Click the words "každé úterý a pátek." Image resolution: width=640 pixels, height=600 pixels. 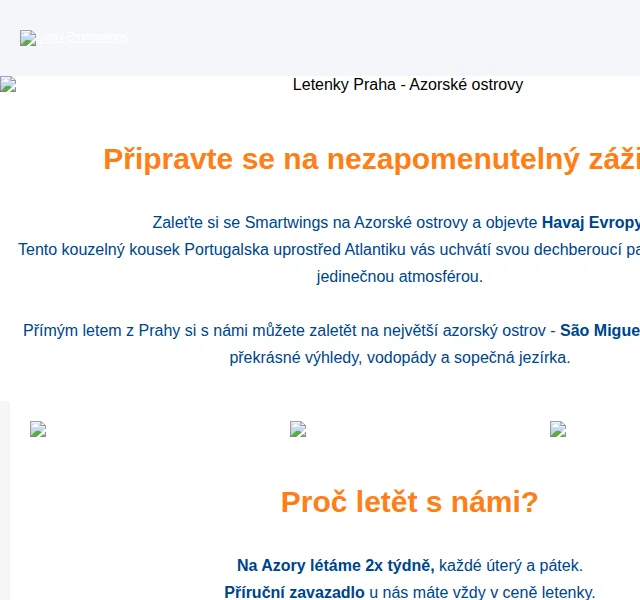point(511,566)
